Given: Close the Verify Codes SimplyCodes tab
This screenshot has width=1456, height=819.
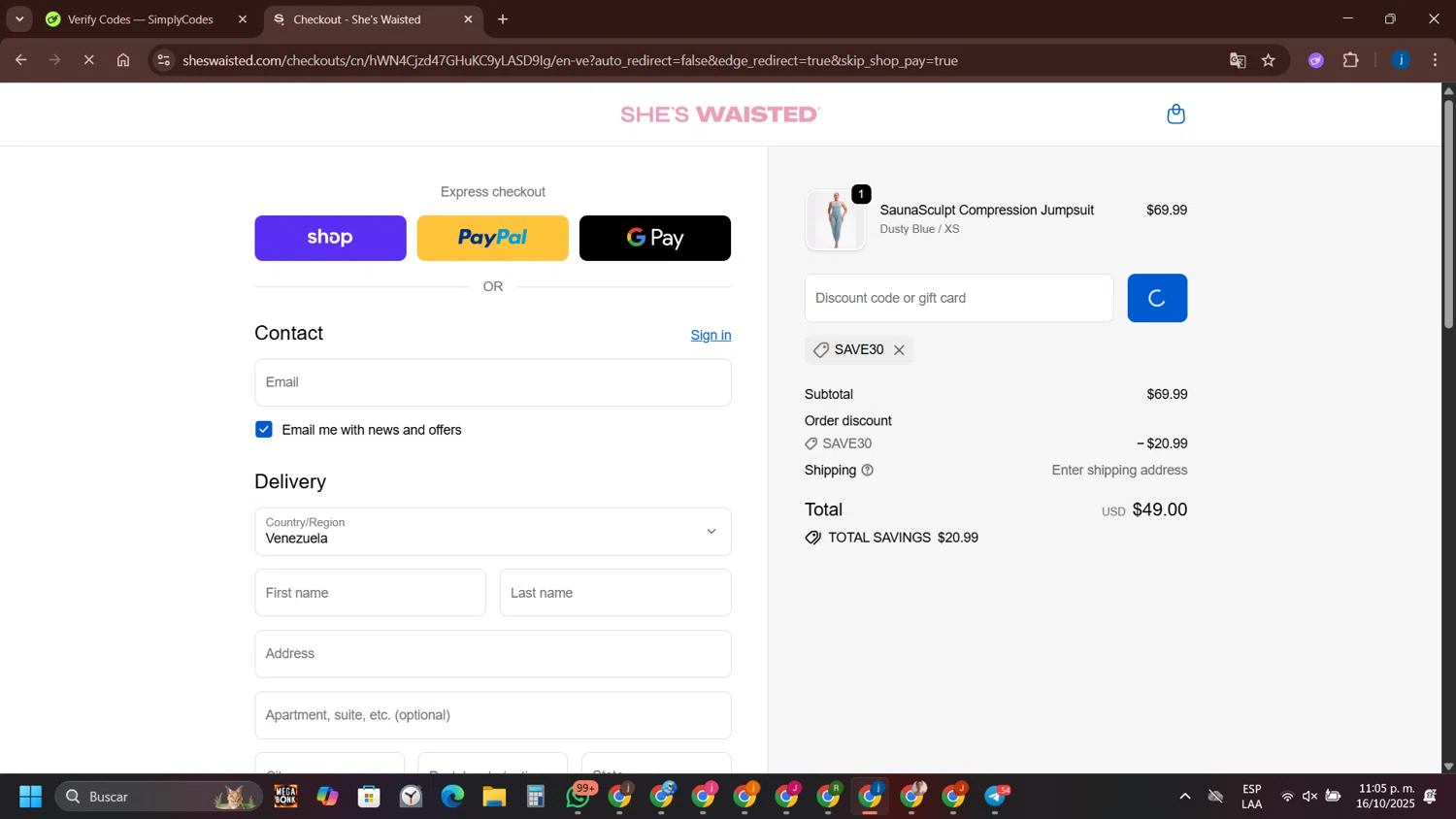Looking at the screenshot, I should click(243, 19).
